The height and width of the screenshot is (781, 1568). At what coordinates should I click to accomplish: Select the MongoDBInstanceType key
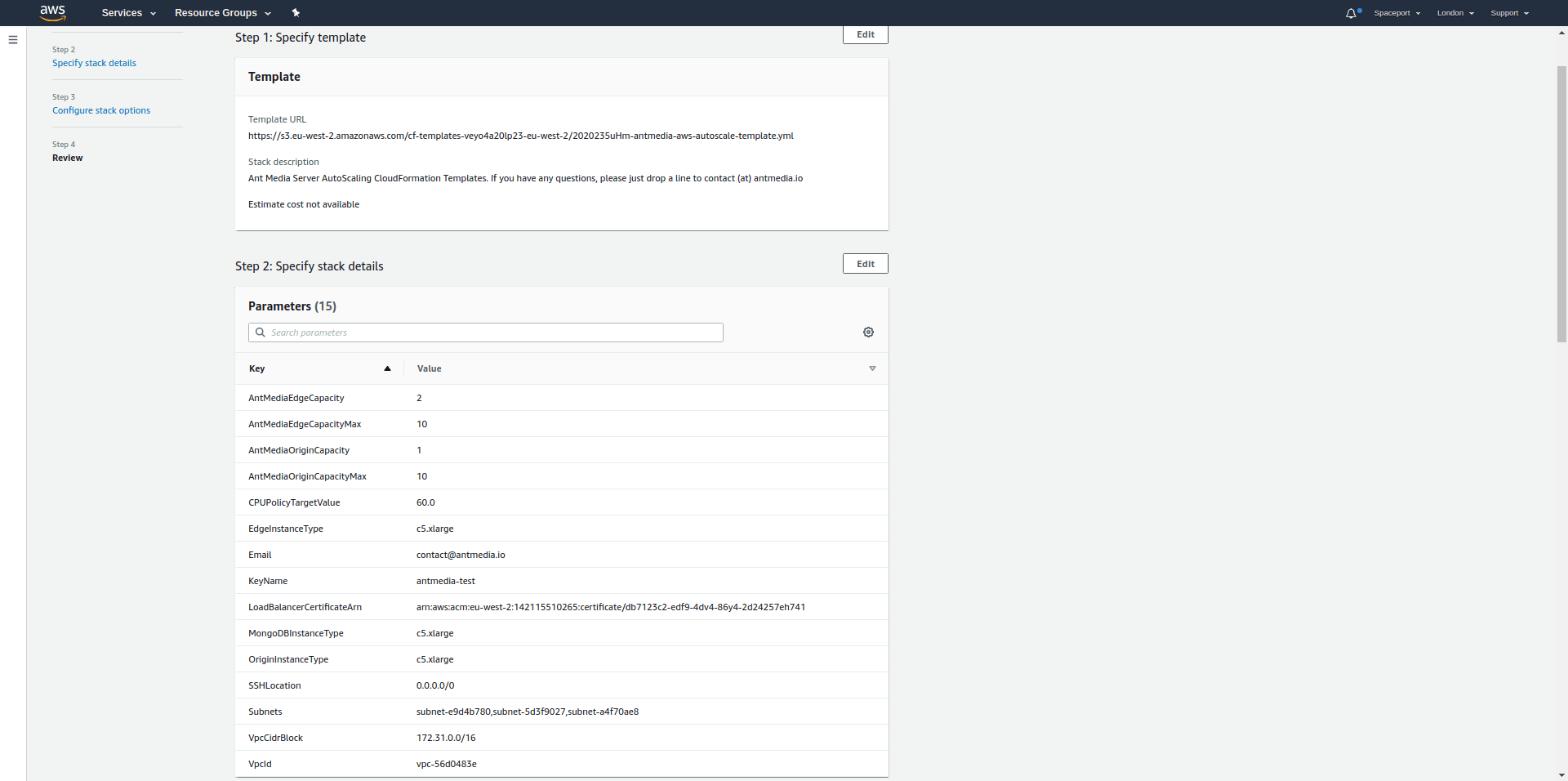[x=296, y=633]
